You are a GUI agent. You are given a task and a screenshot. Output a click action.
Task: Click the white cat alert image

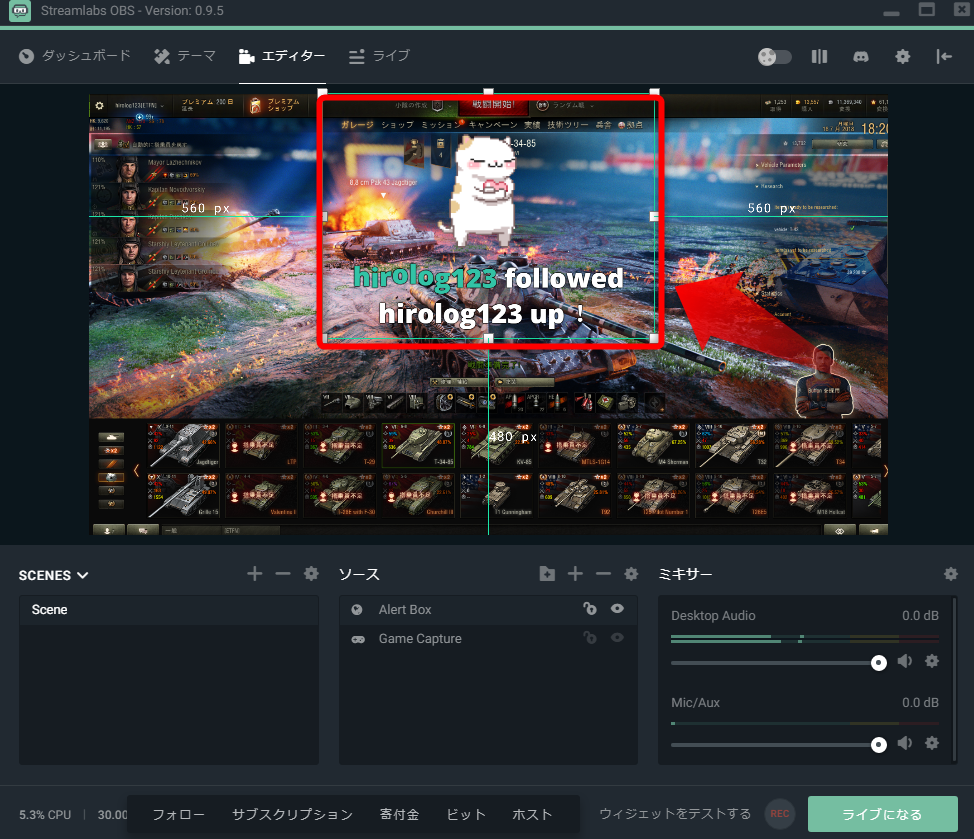(483, 190)
